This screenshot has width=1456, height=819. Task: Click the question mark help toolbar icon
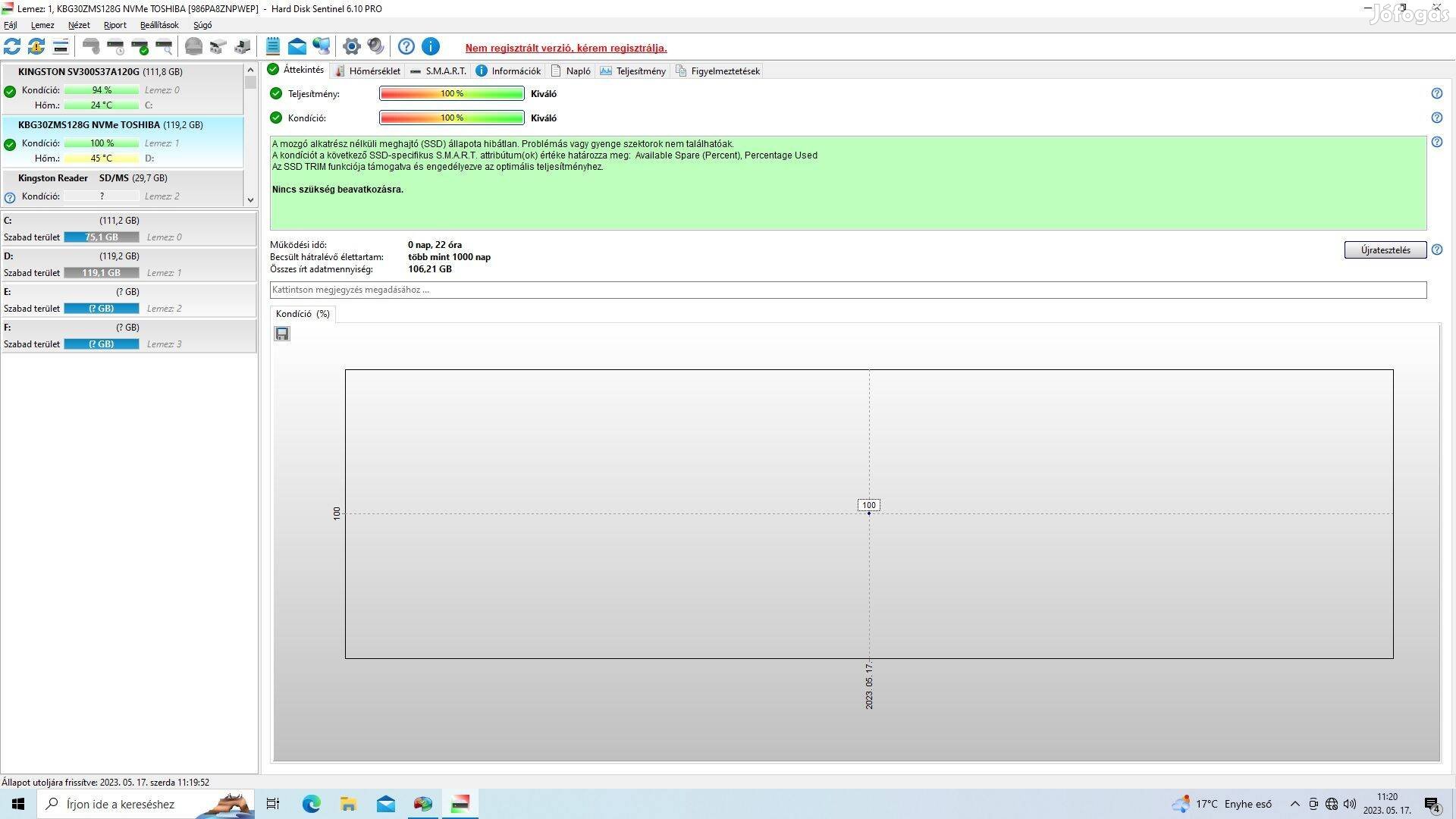click(x=406, y=46)
